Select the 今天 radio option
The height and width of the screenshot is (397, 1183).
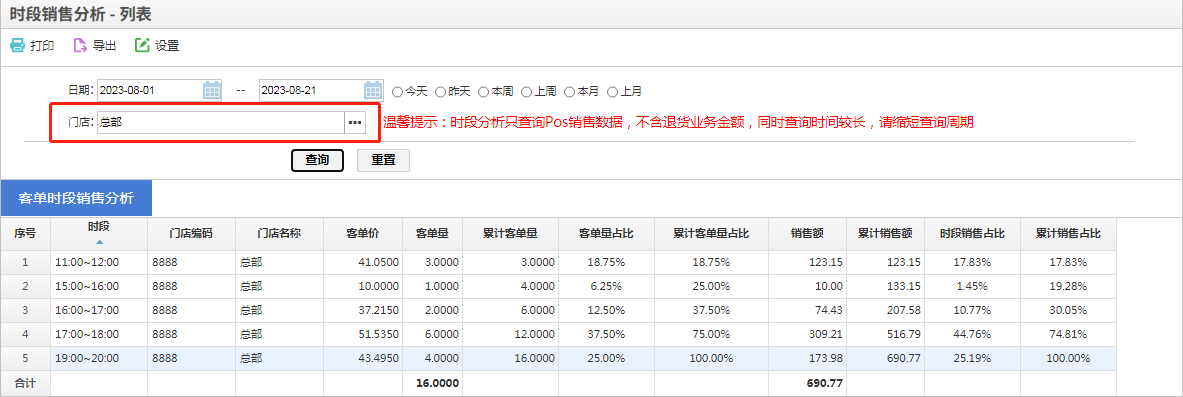[397, 91]
